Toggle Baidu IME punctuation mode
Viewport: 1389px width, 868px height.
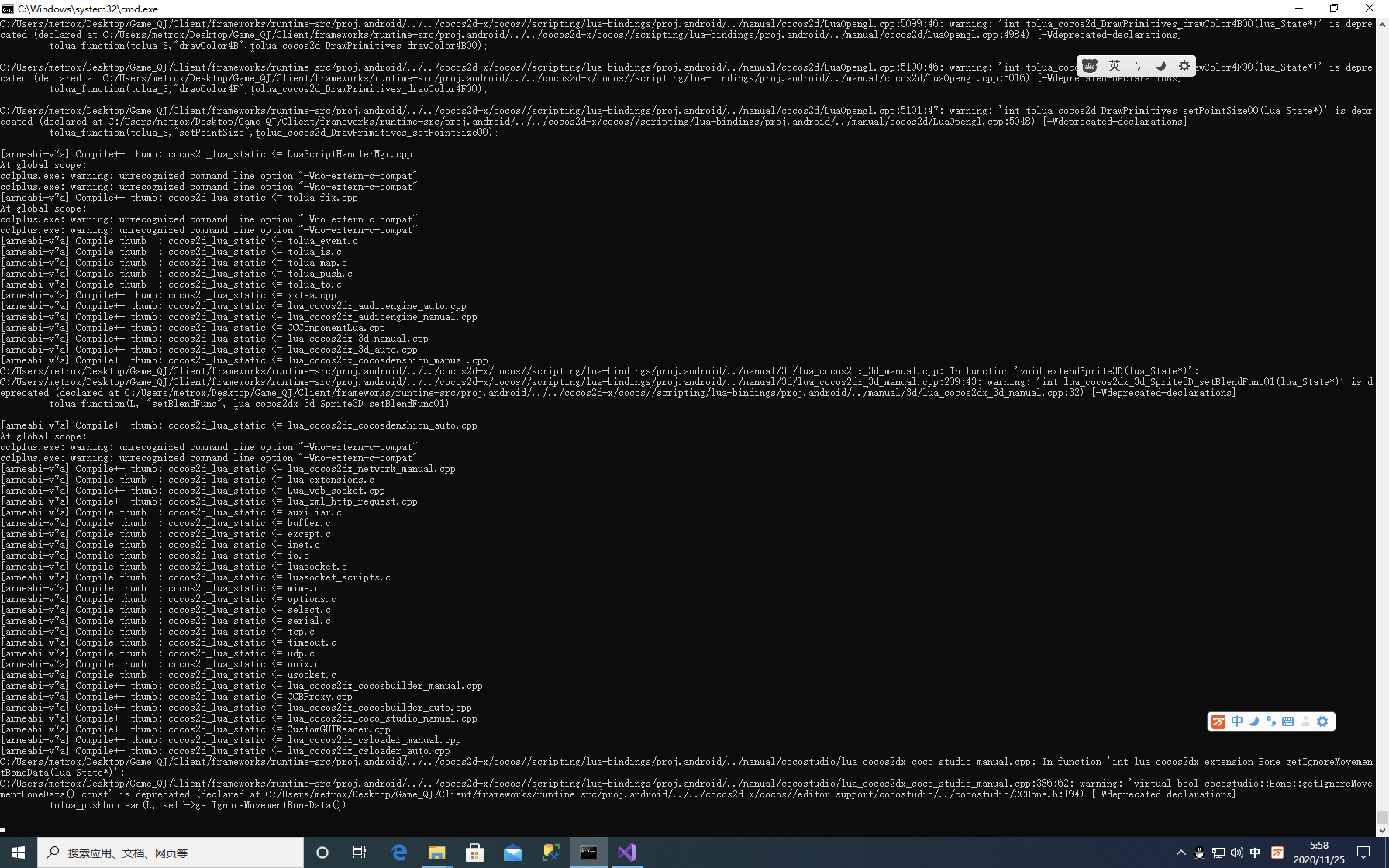pos(1137,66)
